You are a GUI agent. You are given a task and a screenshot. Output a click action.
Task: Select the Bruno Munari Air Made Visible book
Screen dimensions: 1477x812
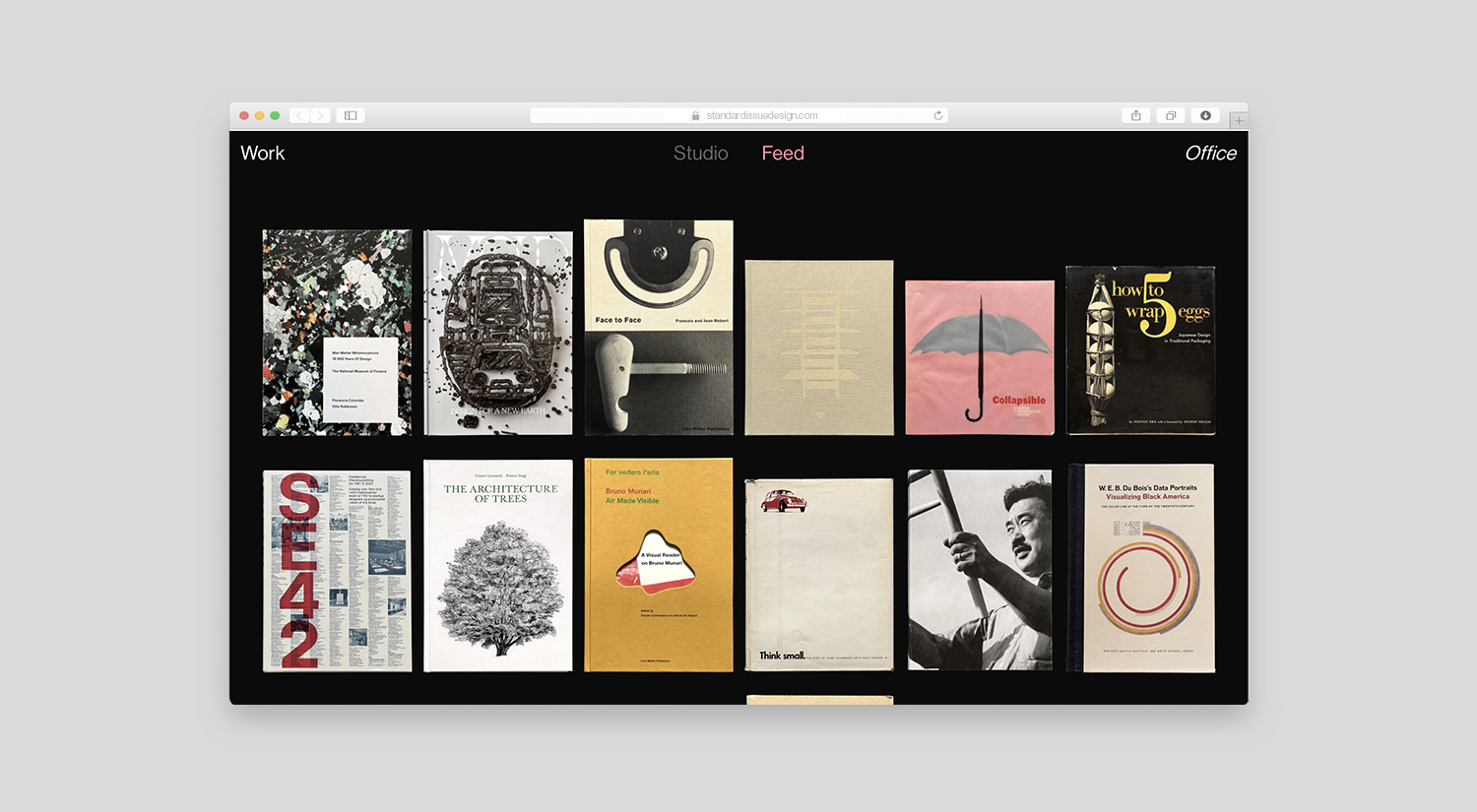pyautogui.click(x=659, y=565)
